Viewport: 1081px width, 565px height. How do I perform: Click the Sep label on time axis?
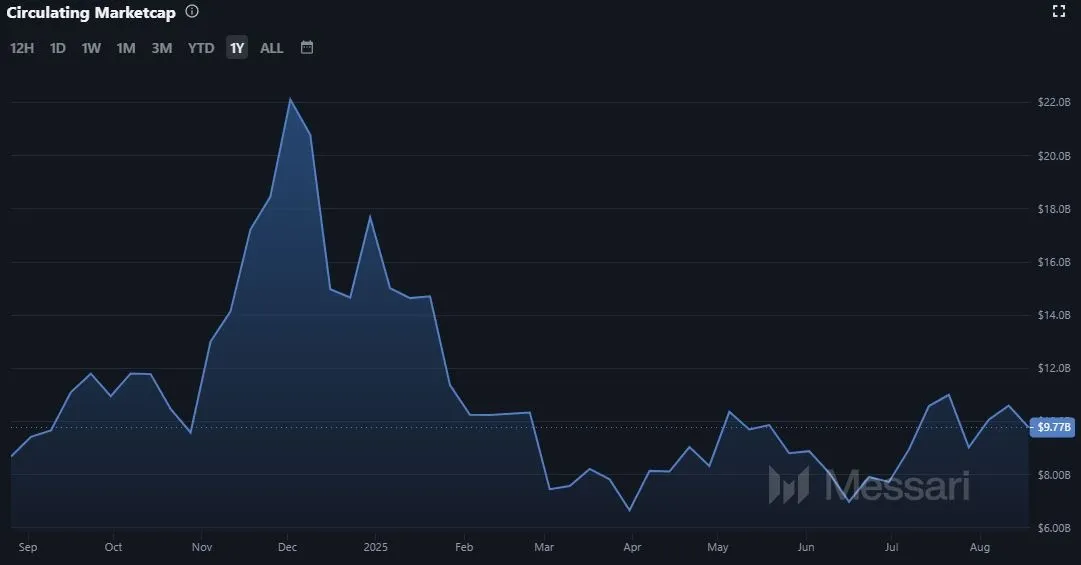coord(28,547)
